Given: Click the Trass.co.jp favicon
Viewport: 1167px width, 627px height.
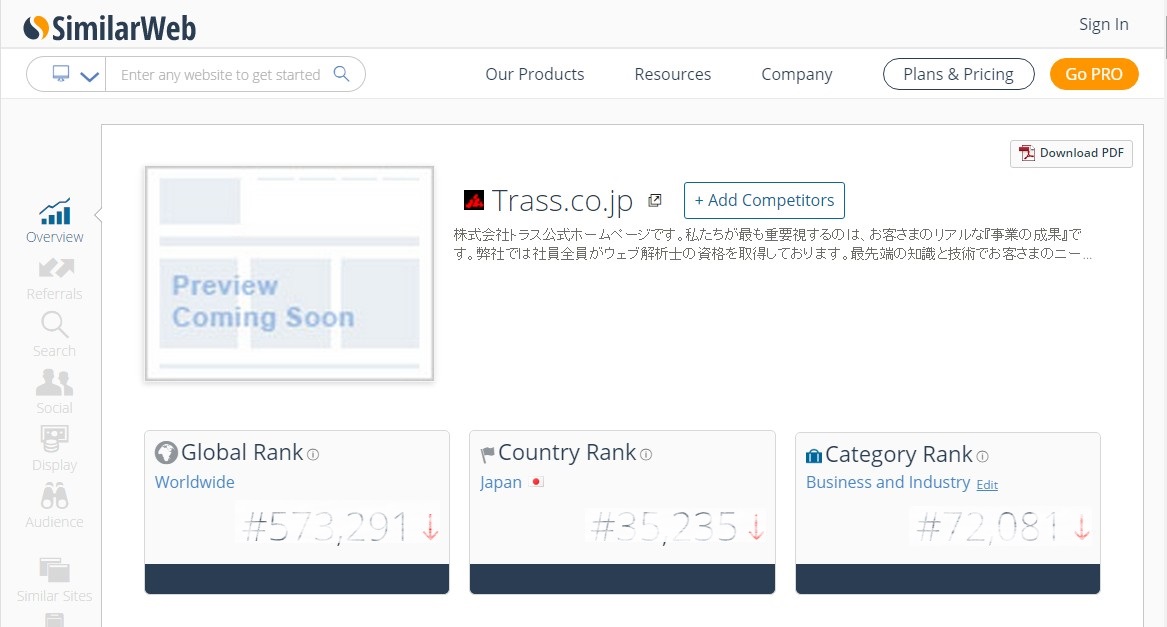Looking at the screenshot, I should click(473, 200).
